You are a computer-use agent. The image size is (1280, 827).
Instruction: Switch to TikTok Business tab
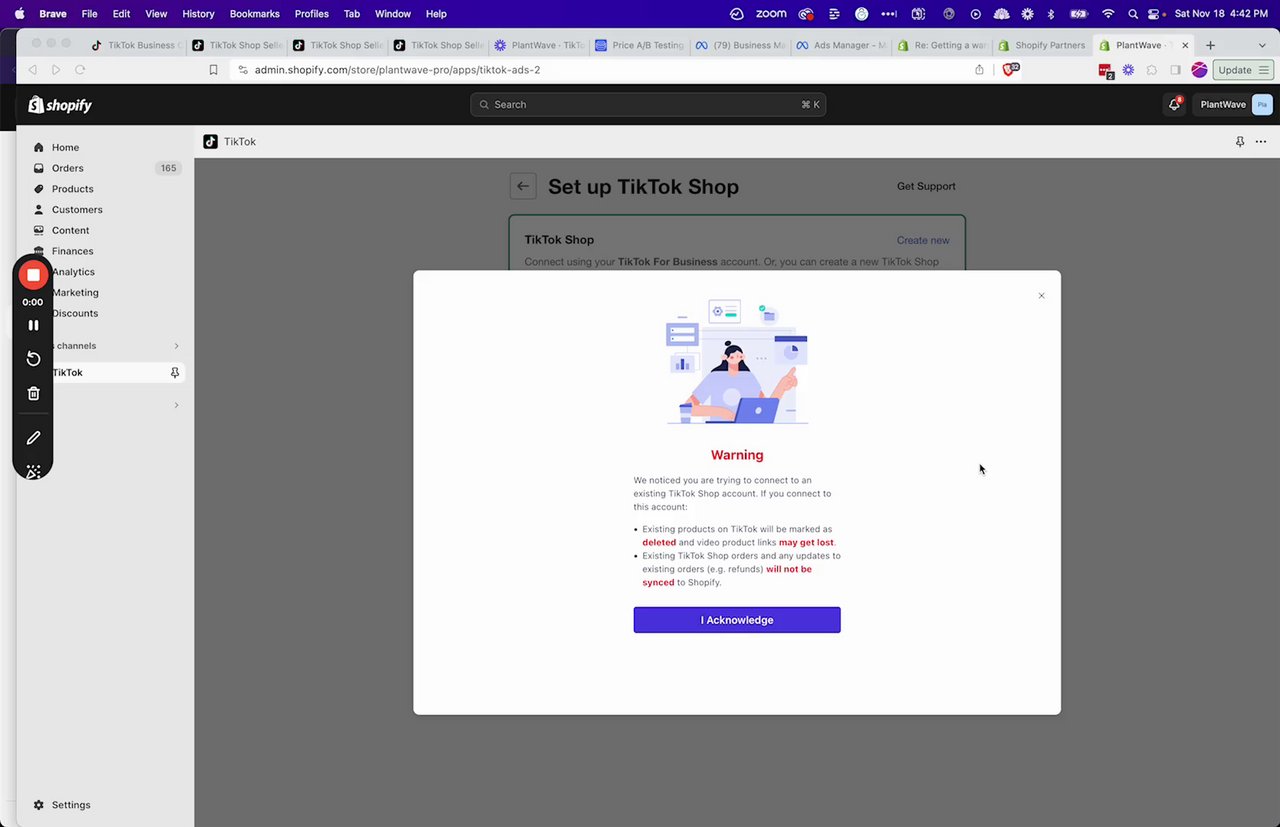(x=138, y=45)
